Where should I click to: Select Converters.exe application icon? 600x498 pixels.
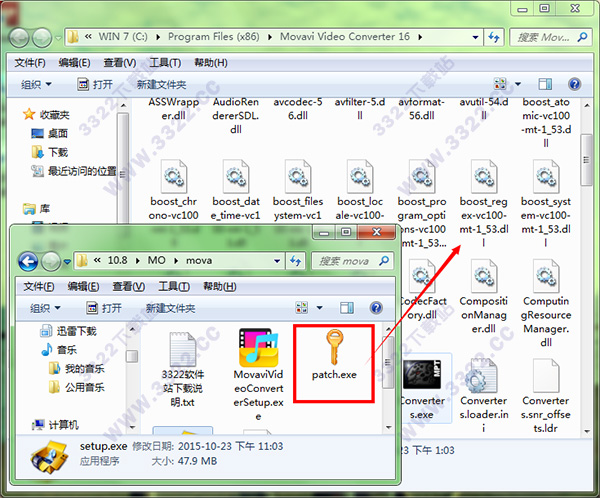[x=422, y=374]
